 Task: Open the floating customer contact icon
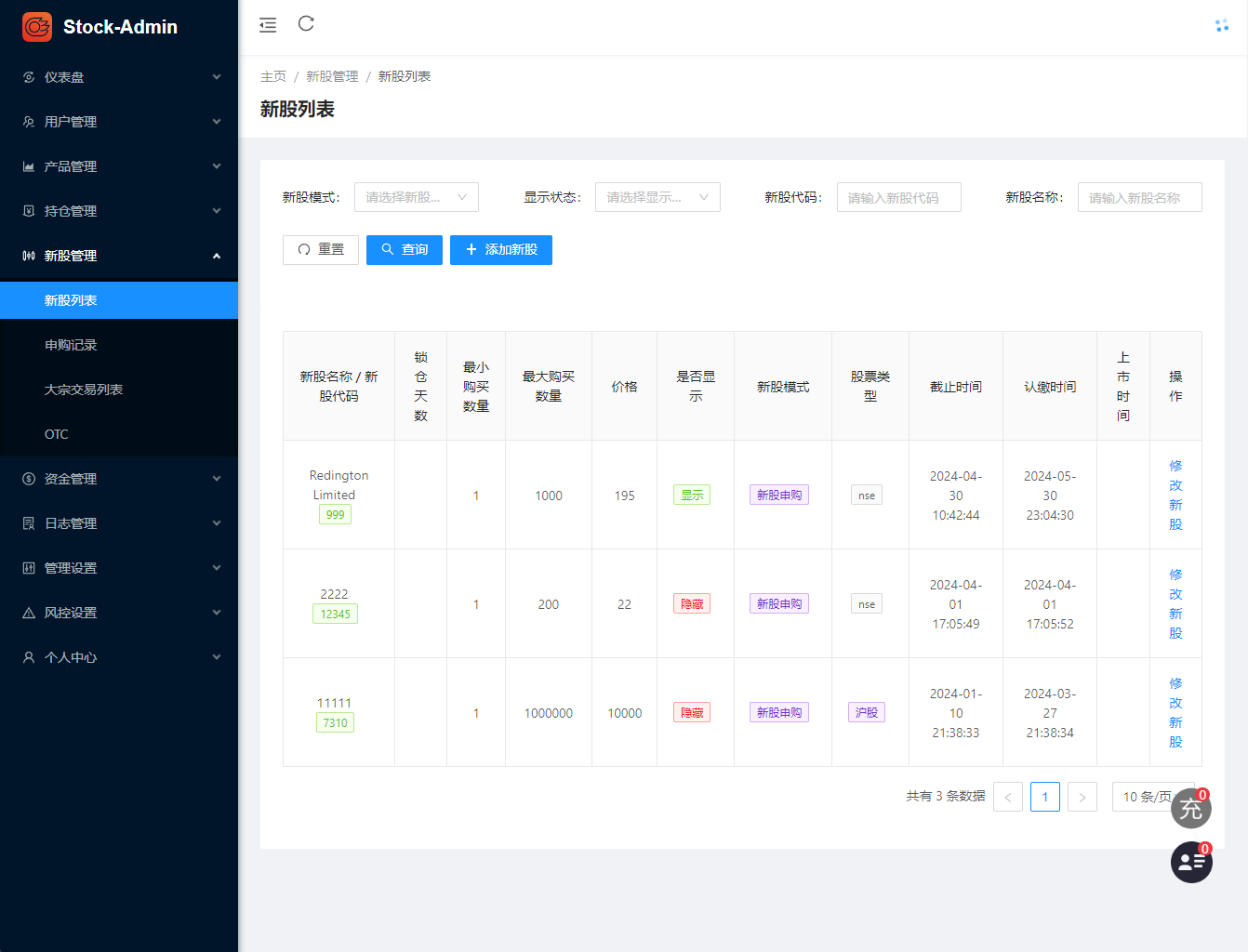[x=1191, y=862]
